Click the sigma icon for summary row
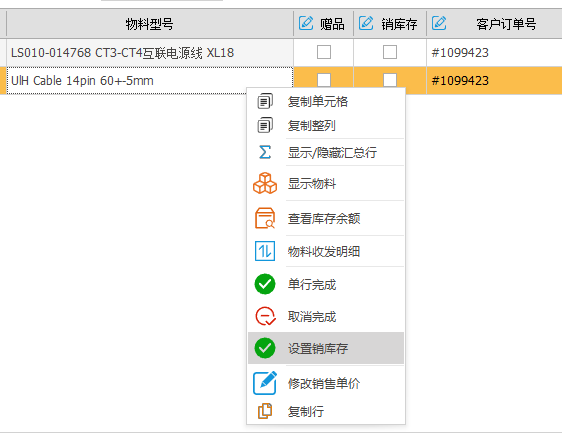The image size is (562, 440). click(265, 152)
